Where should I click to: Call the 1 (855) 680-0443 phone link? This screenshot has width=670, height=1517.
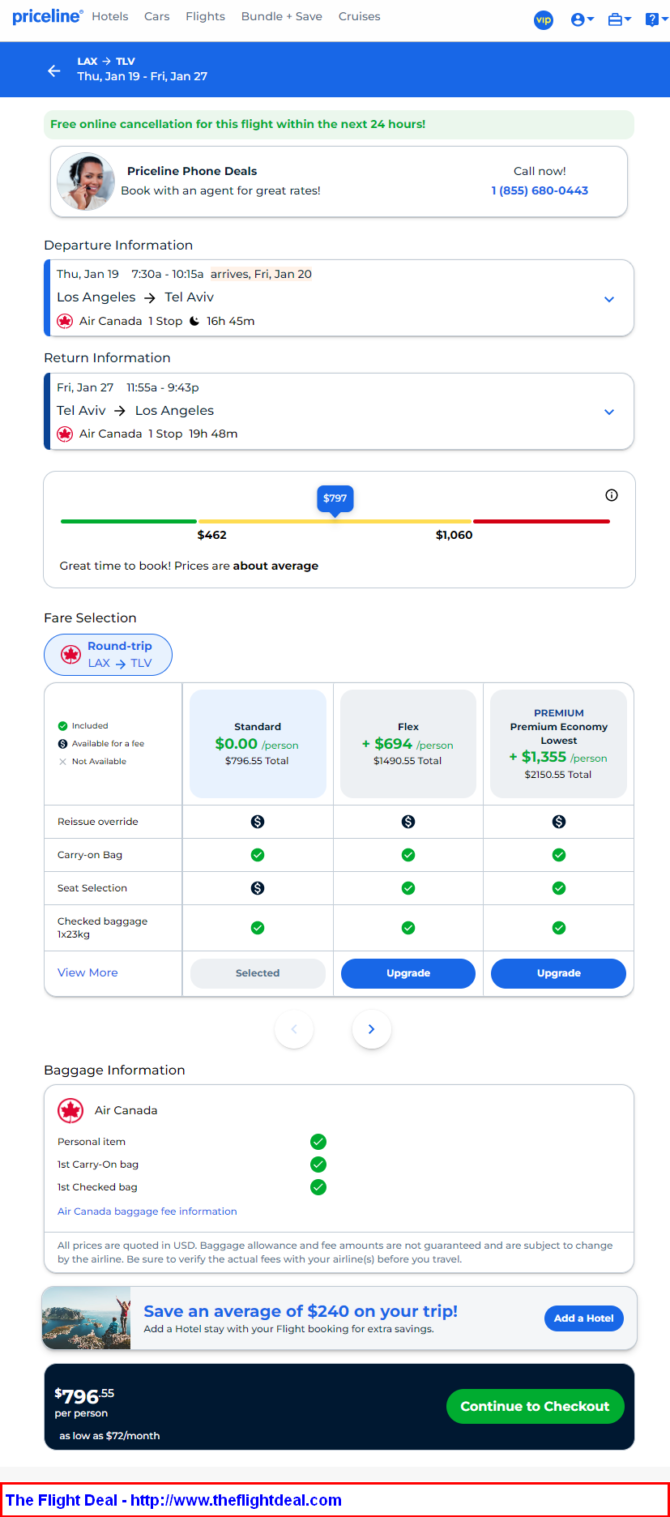point(540,190)
